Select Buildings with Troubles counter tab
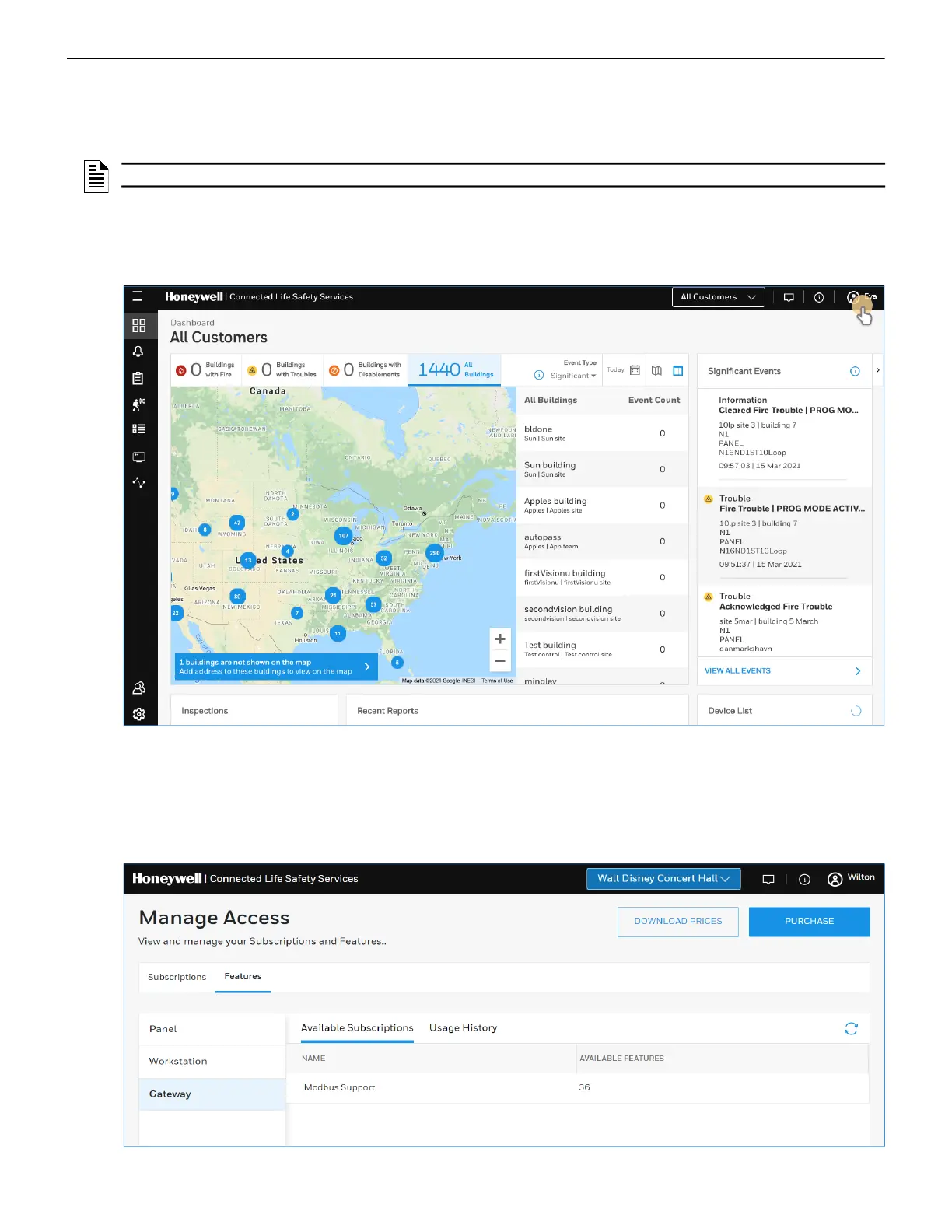 click(x=282, y=369)
